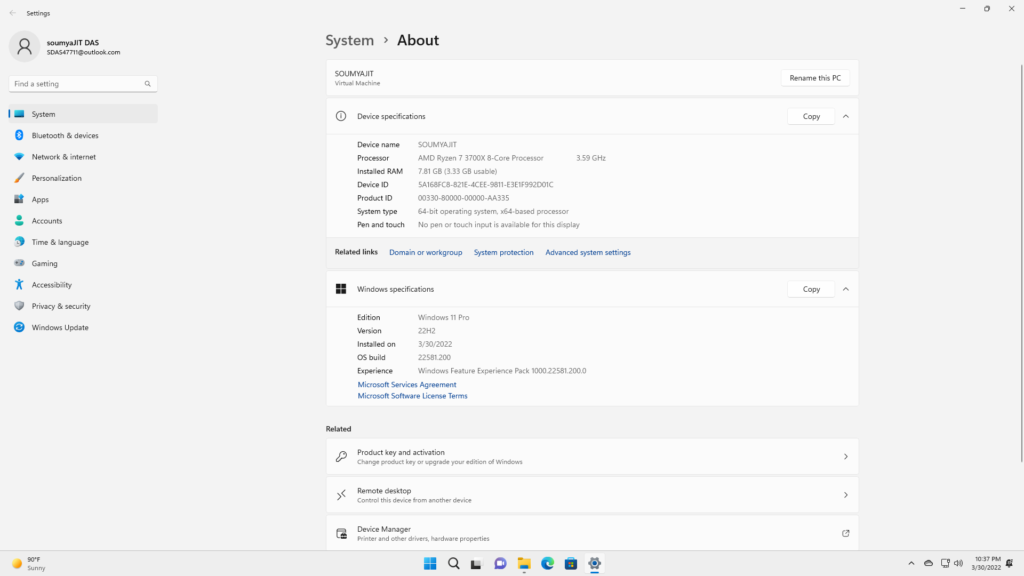Click the Windows specifications logo icon
Image resolution: width=1024 pixels, height=576 pixels.
coord(341,289)
